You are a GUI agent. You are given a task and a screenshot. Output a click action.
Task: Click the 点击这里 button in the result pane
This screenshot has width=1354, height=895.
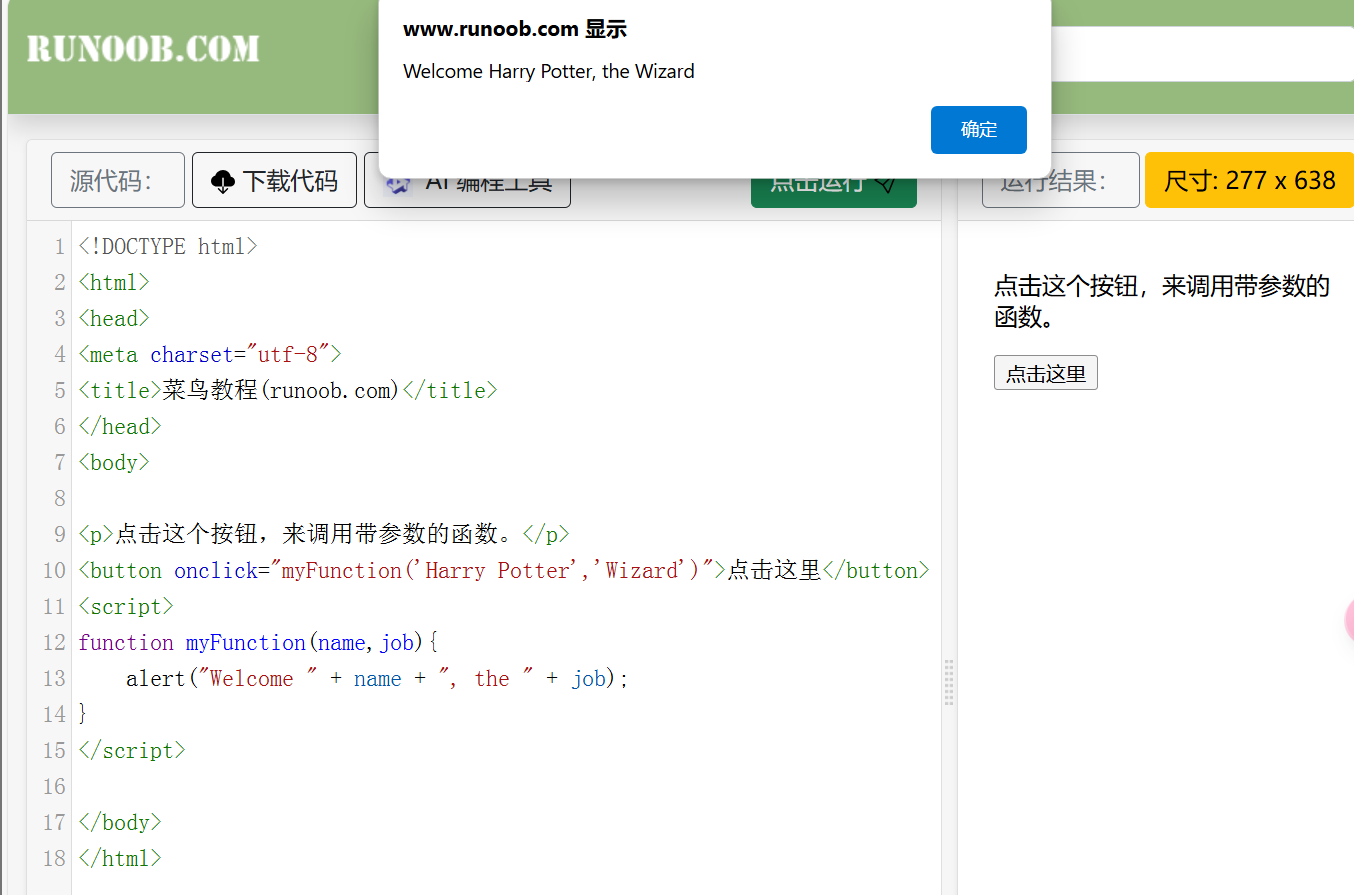(1045, 373)
